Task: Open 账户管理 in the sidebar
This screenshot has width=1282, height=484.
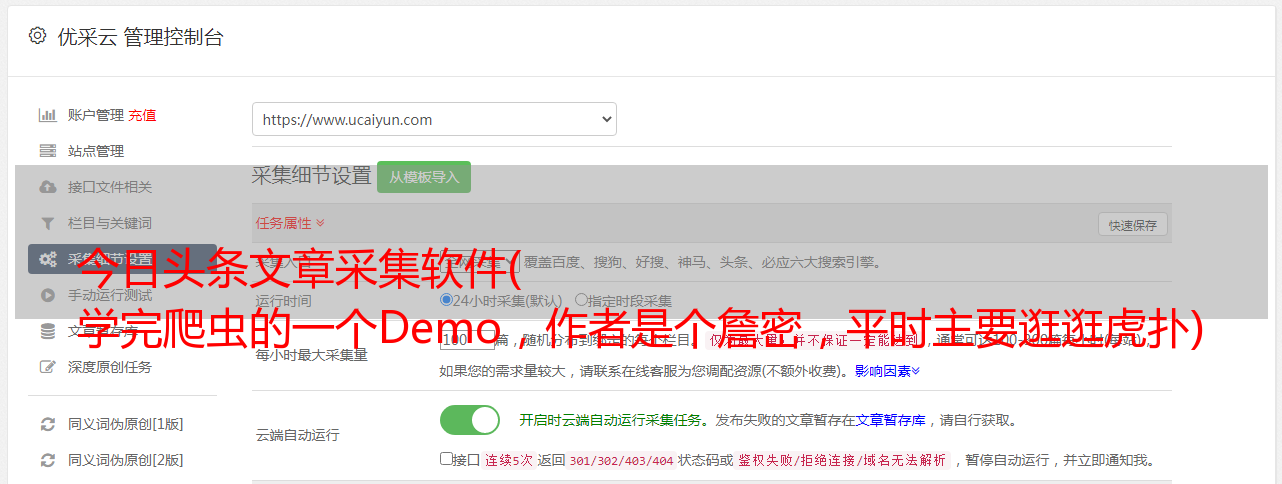Action: click(x=96, y=115)
